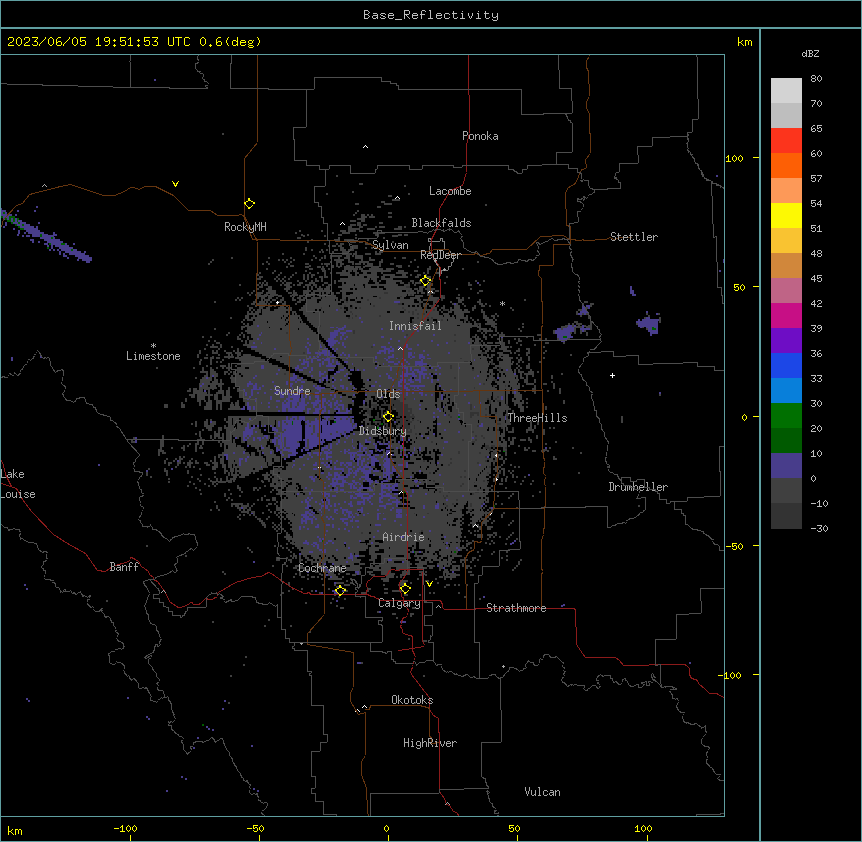Image resolution: width=862 pixels, height=842 pixels.
Task: Click the -50 tick on the right y-axis
Action: coord(734,546)
